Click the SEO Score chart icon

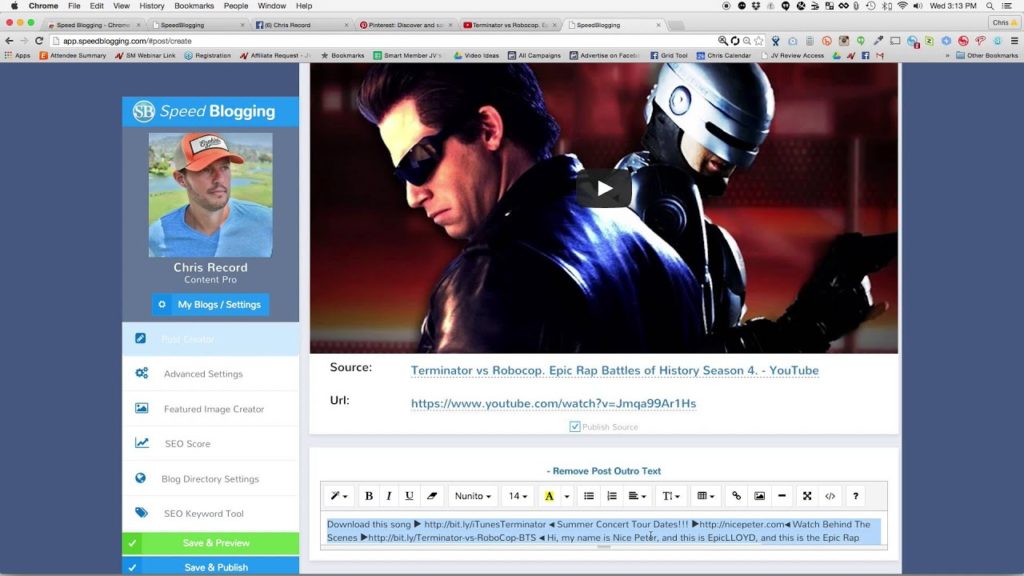pyautogui.click(x=142, y=443)
